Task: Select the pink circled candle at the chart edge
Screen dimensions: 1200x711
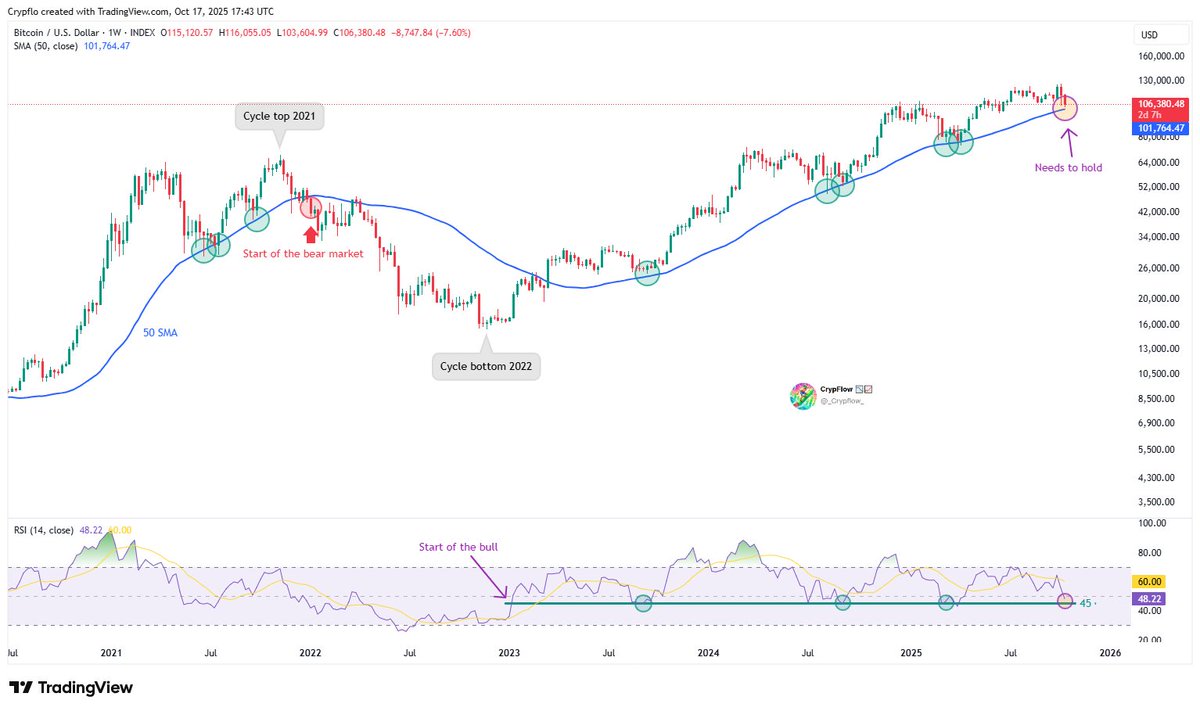Action: 1064,108
